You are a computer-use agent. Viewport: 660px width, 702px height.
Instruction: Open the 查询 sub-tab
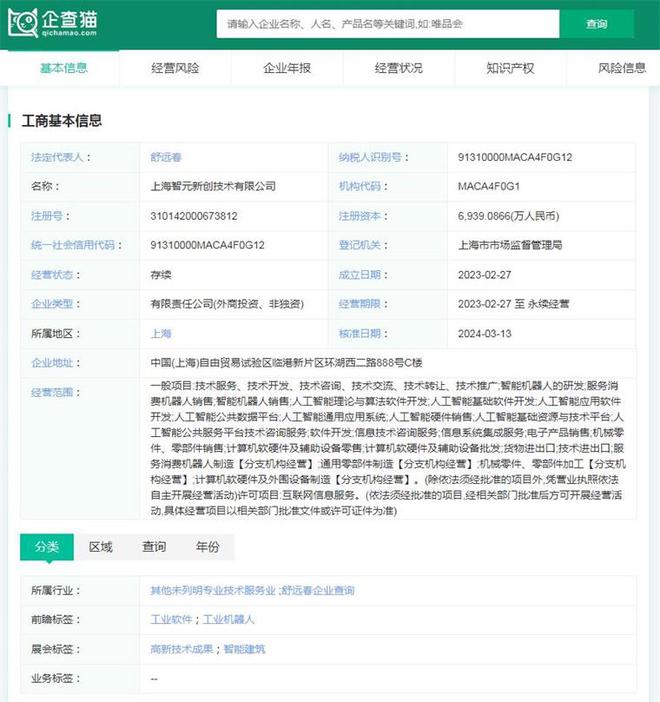pos(154,547)
